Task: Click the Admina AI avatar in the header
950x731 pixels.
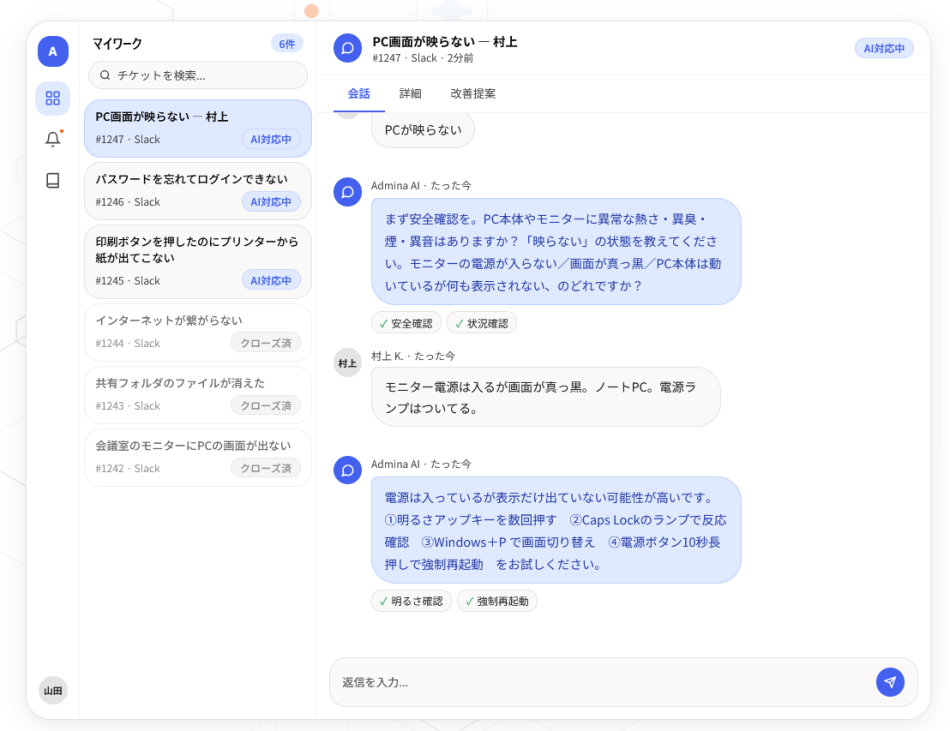Action: point(346,46)
